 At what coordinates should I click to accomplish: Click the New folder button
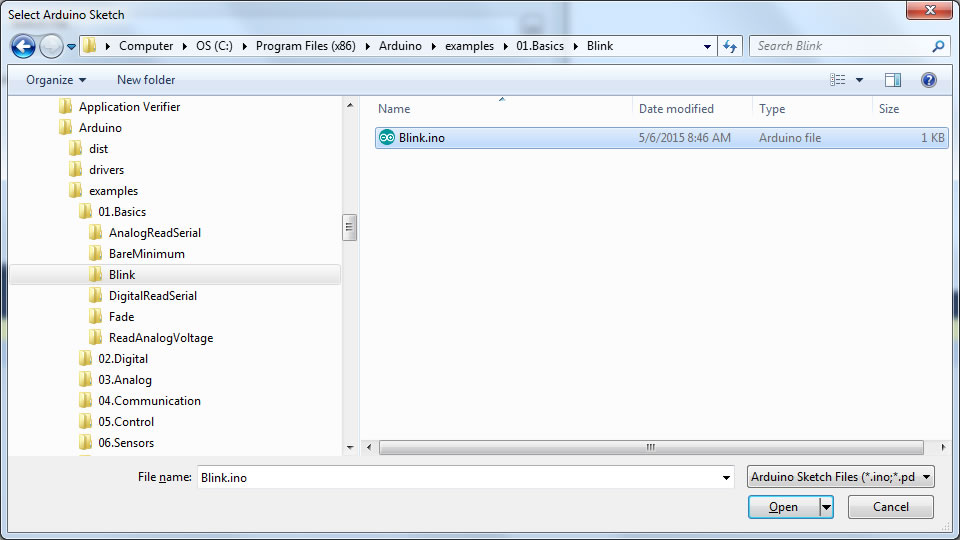tap(146, 80)
